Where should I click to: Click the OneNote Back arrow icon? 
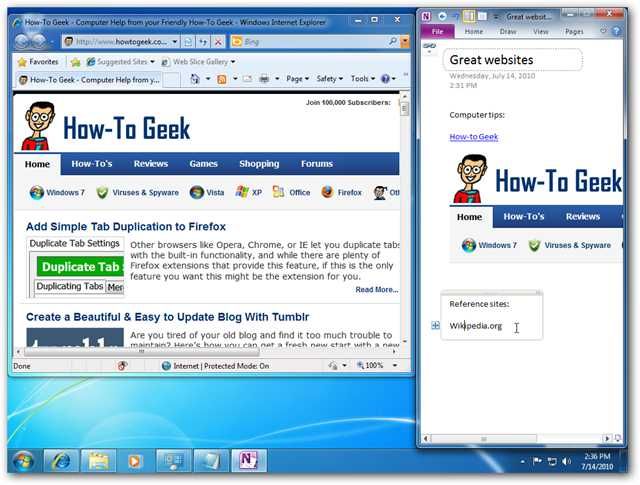(x=442, y=16)
